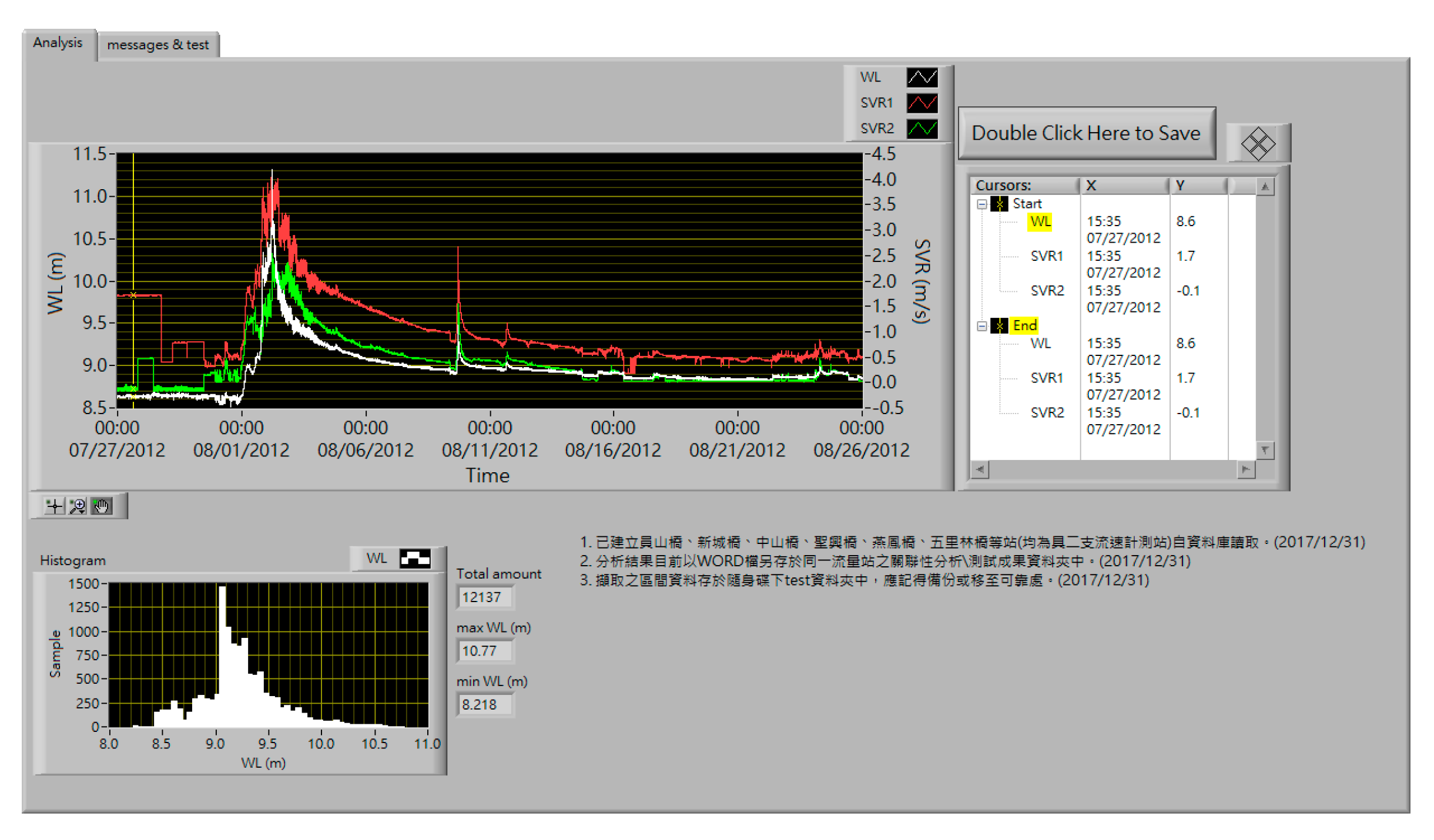Select the graph zoom tool
This screenshot has height=840, width=1434.
click(78, 506)
